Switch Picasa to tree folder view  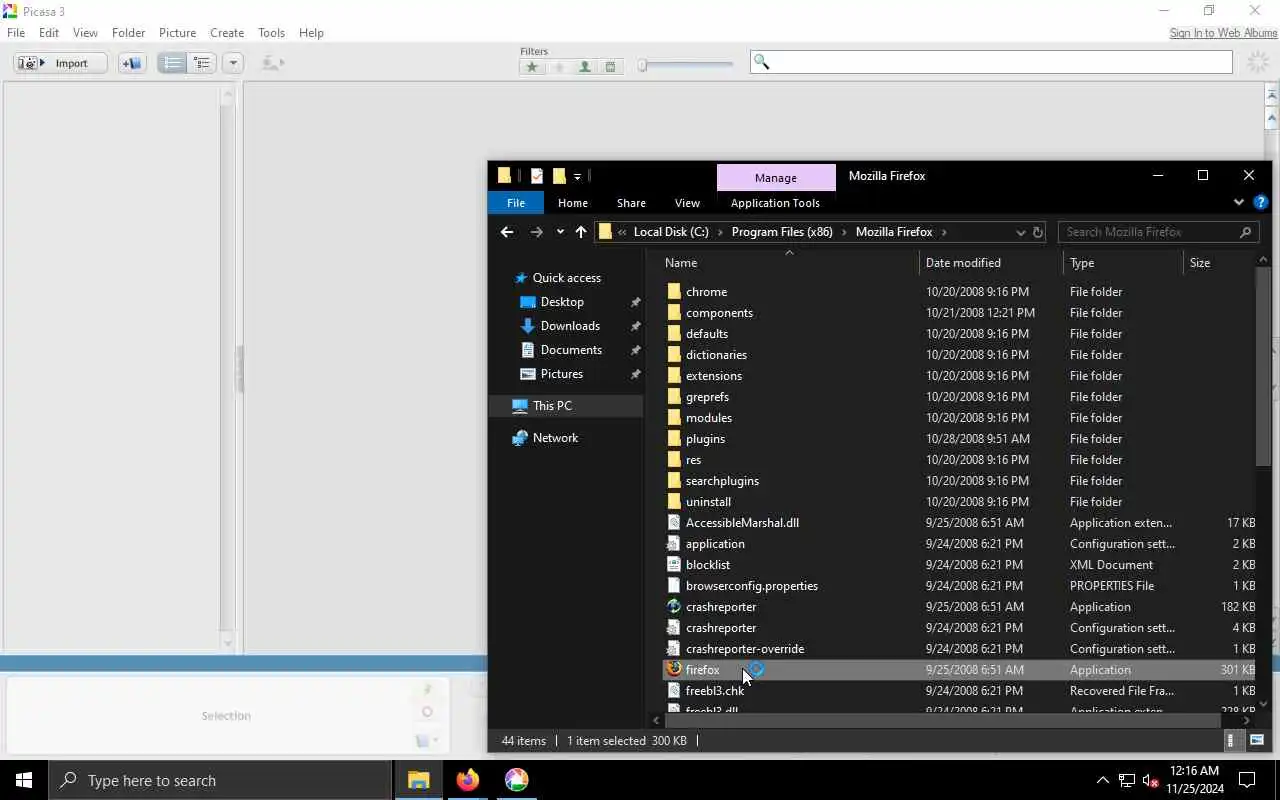[201, 63]
